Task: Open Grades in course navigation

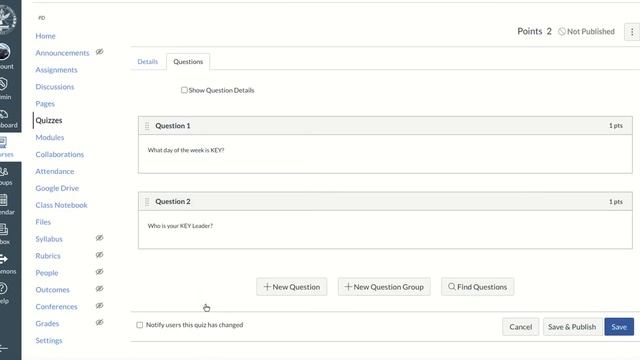Action: 47,324
